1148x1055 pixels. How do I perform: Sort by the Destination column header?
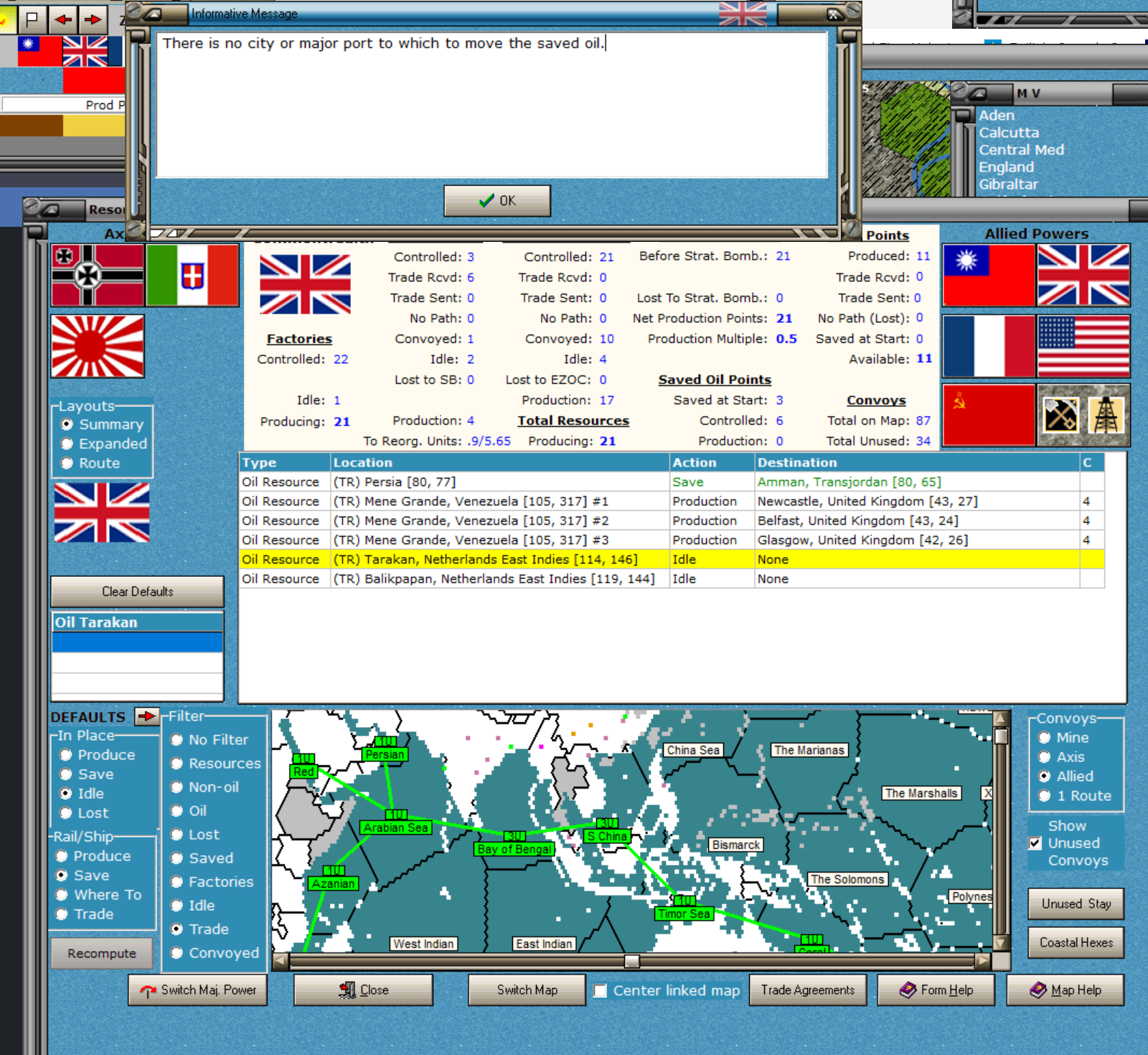(x=917, y=462)
